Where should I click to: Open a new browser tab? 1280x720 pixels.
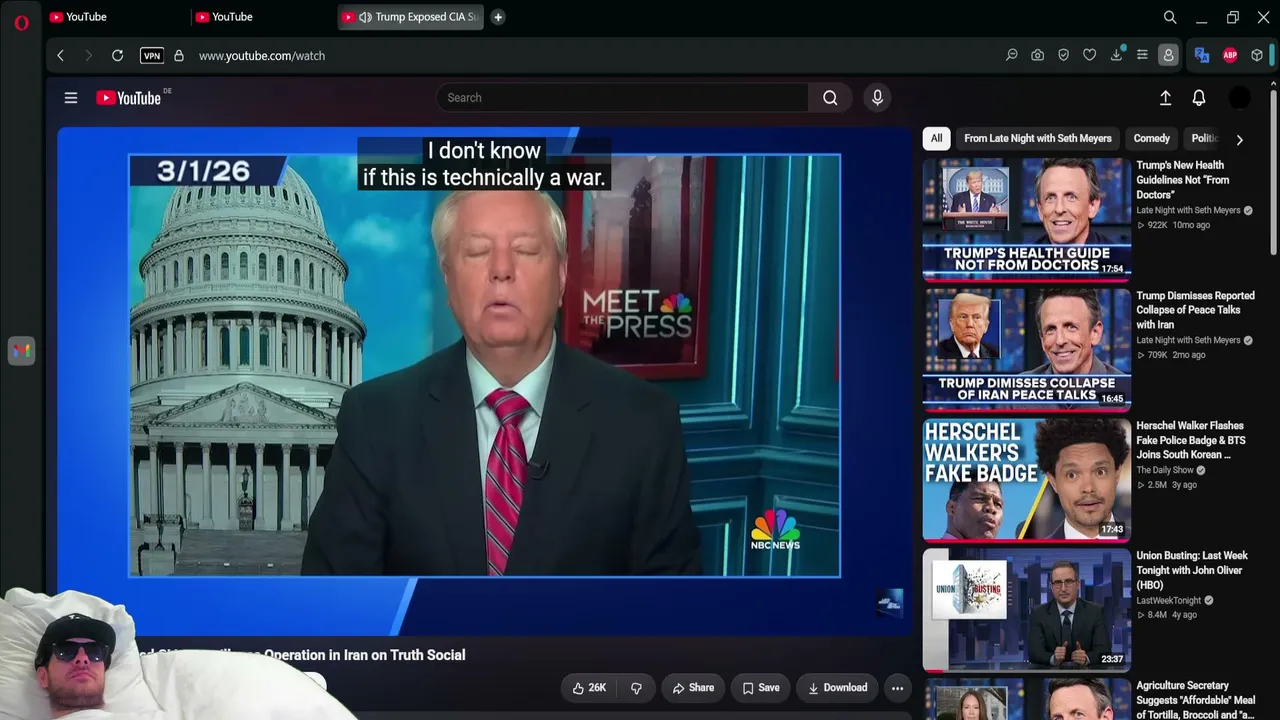(498, 17)
